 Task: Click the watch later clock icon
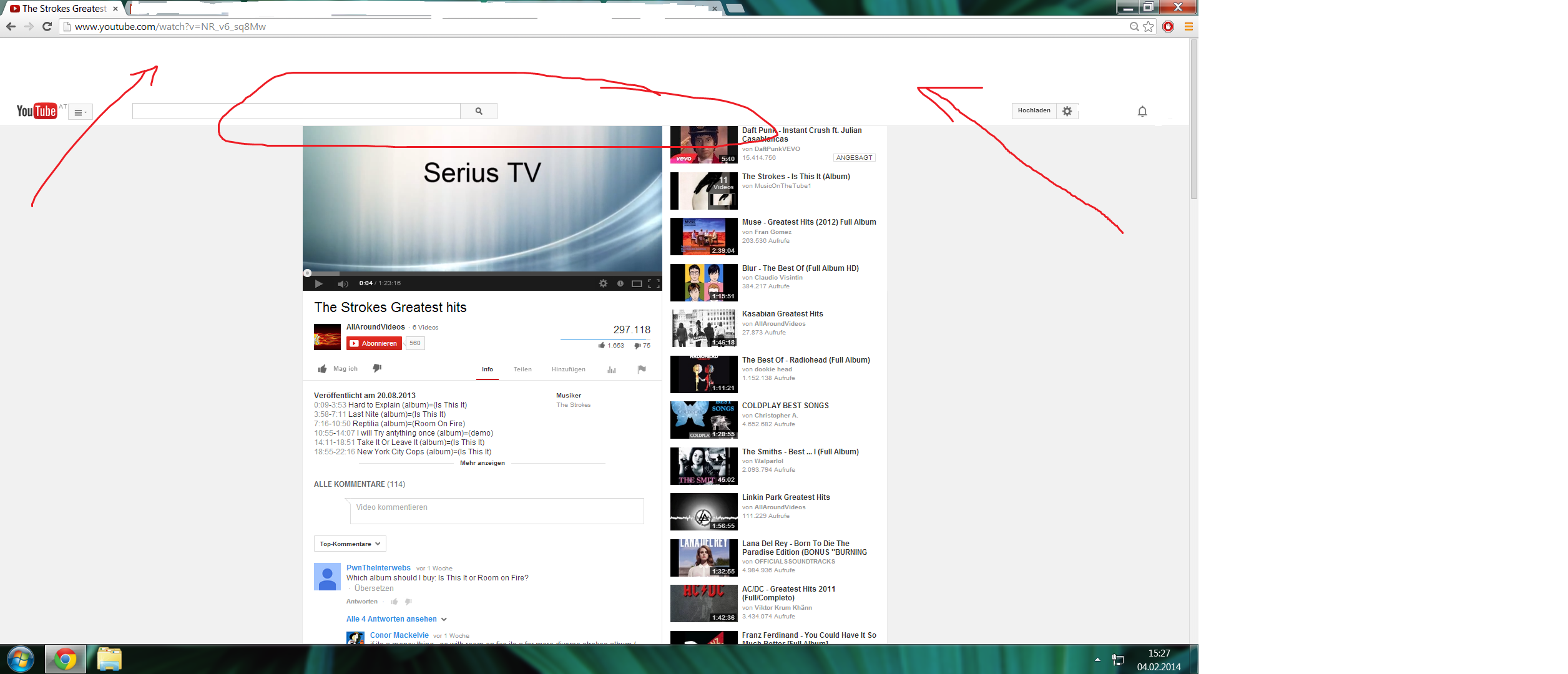620,283
